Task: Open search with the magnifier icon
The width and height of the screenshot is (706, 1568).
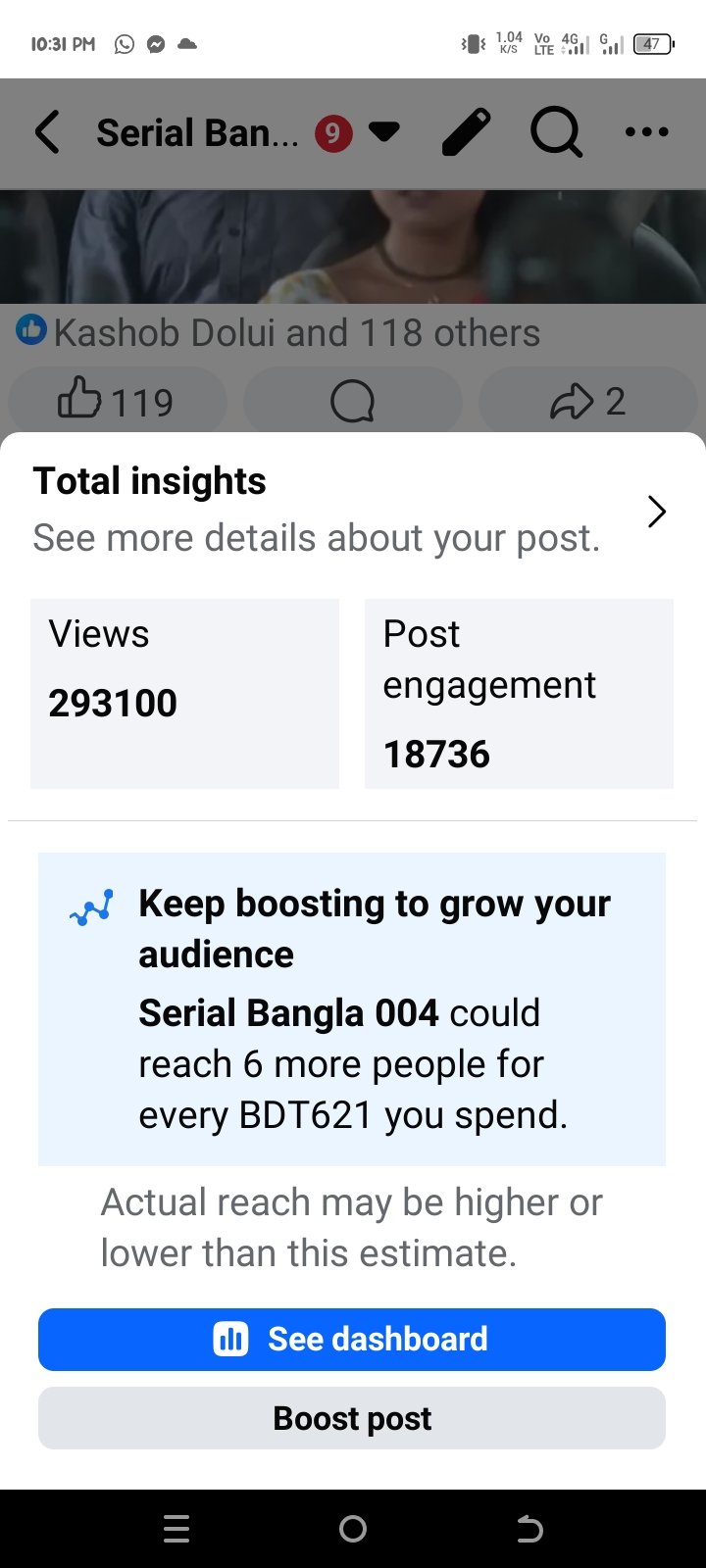Action: pyautogui.click(x=556, y=132)
